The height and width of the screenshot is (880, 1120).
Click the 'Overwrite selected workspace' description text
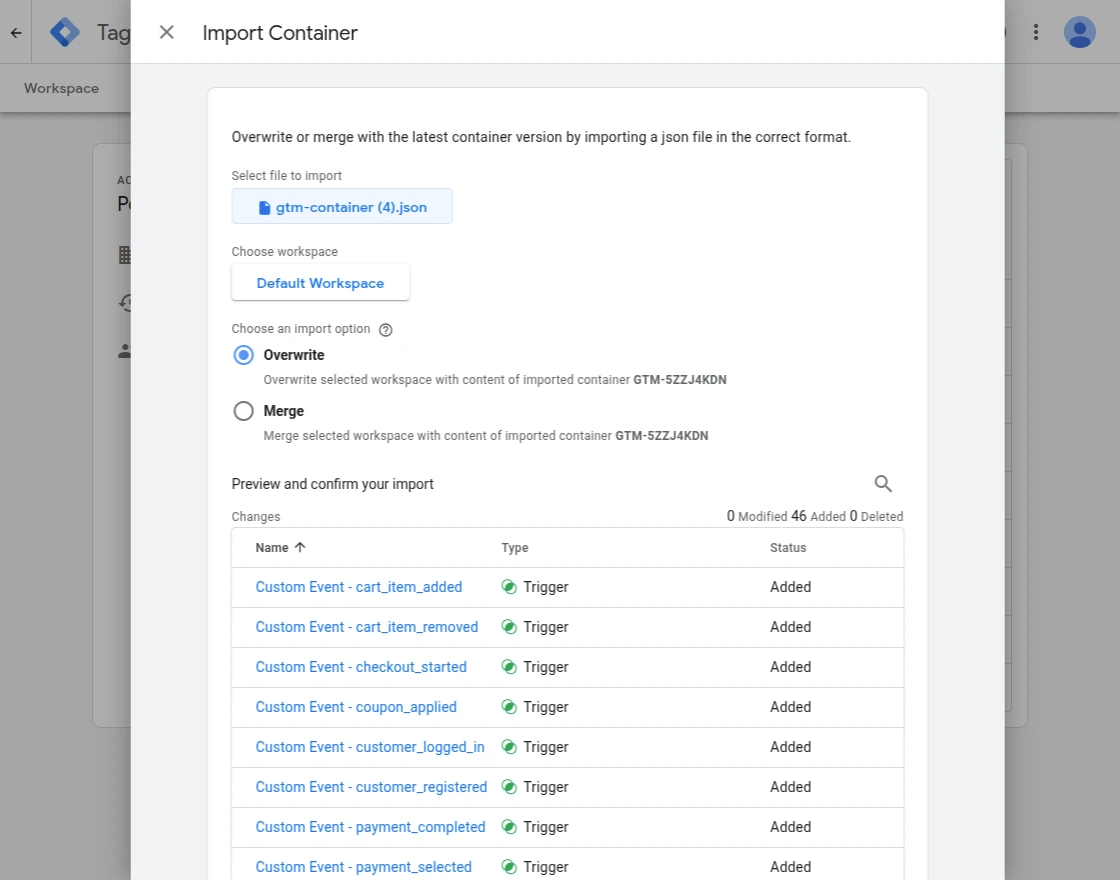(495, 380)
